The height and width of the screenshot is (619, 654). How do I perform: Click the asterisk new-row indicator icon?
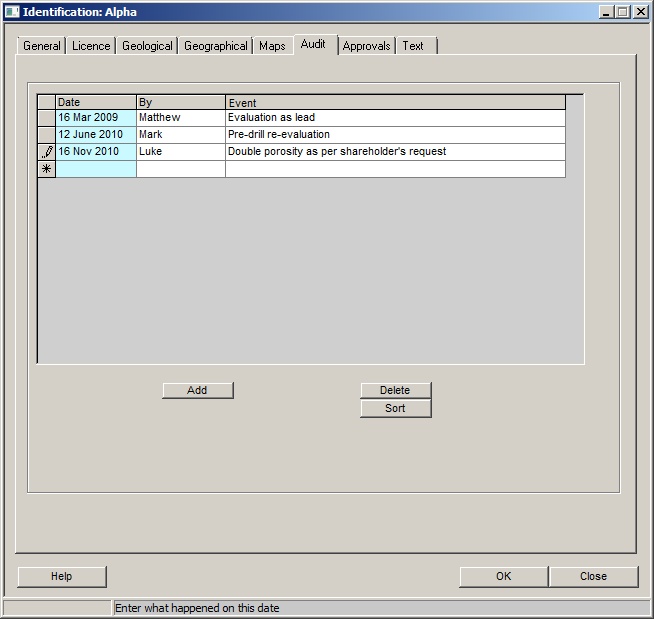pyautogui.click(x=46, y=169)
